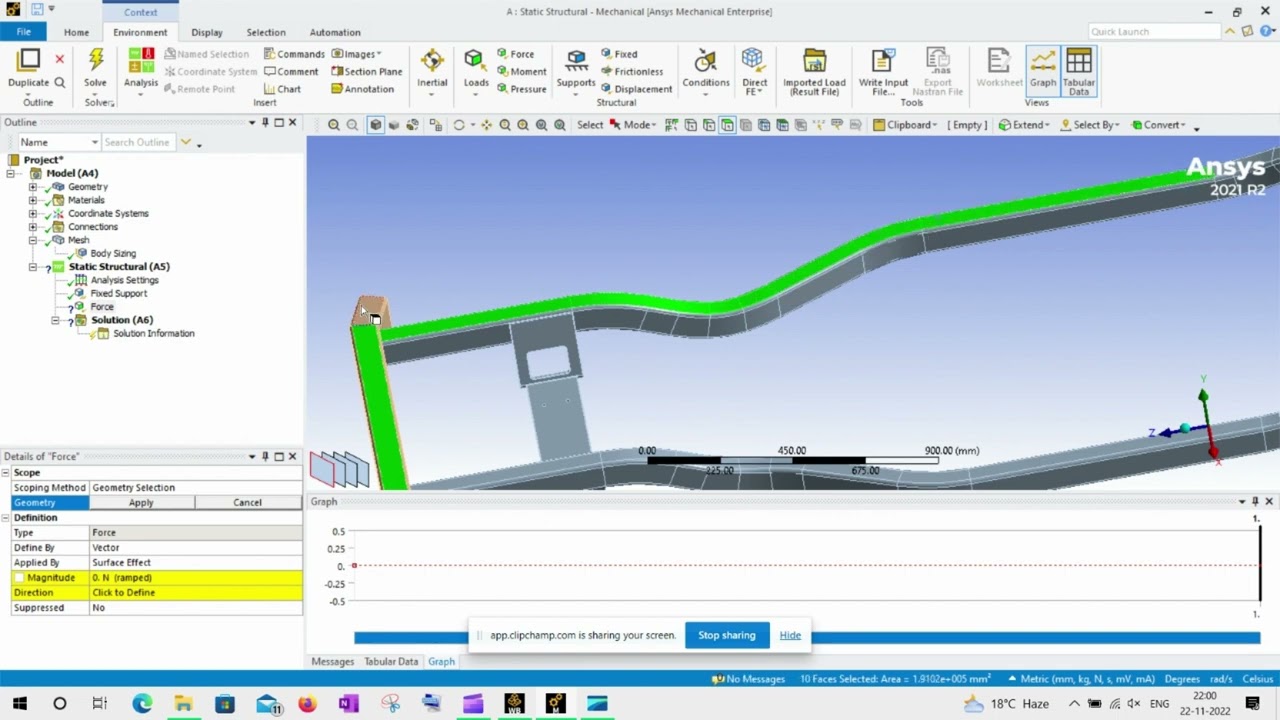This screenshot has height=720, width=1280.
Task: Collapse the Static Structural (A5) node
Action: pyautogui.click(x=33, y=267)
